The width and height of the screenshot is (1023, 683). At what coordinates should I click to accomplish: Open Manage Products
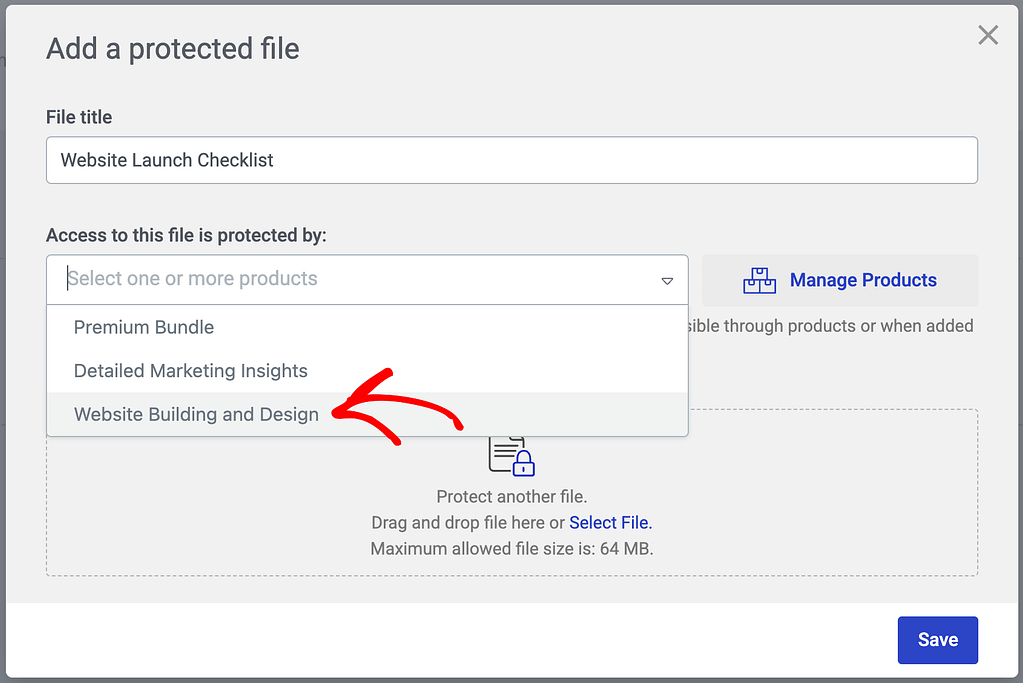[840, 280]
